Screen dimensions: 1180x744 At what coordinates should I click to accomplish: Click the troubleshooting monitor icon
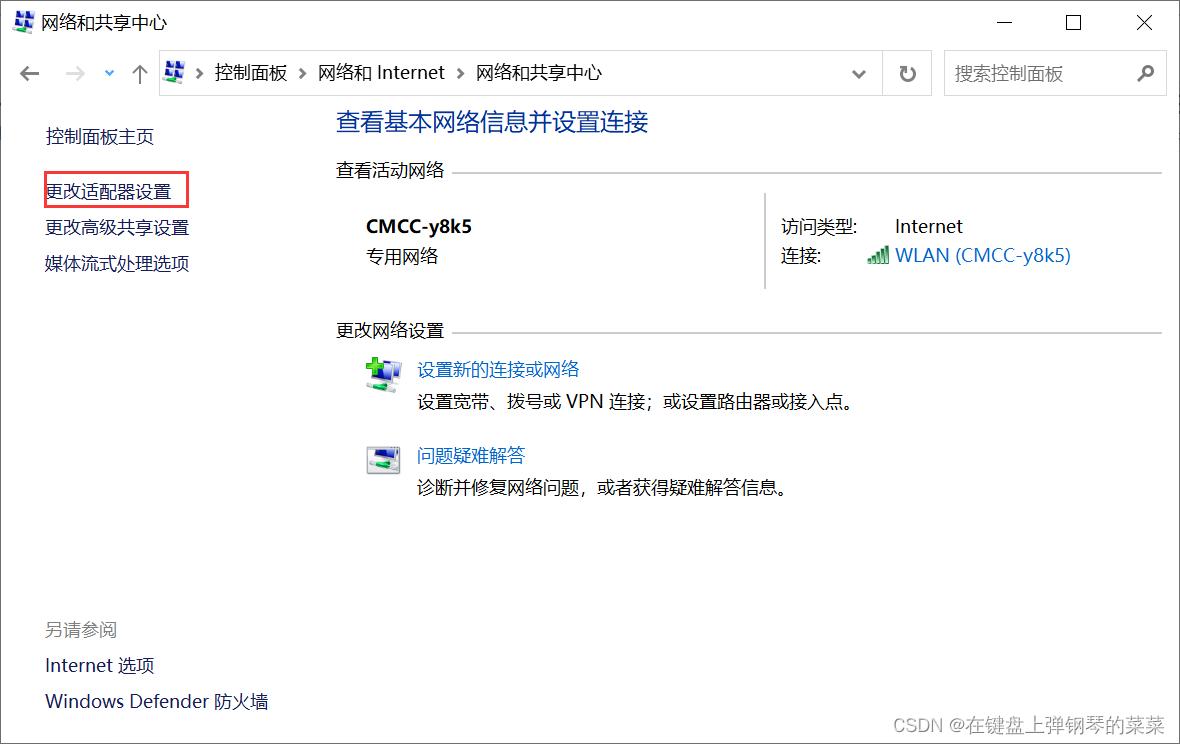(383, 459)
